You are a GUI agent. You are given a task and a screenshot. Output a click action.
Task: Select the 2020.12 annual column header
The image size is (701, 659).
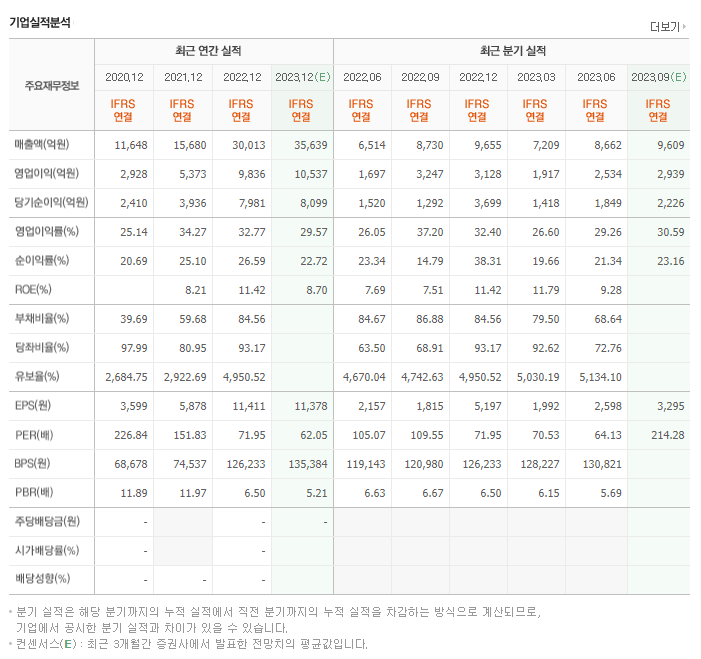124,77
